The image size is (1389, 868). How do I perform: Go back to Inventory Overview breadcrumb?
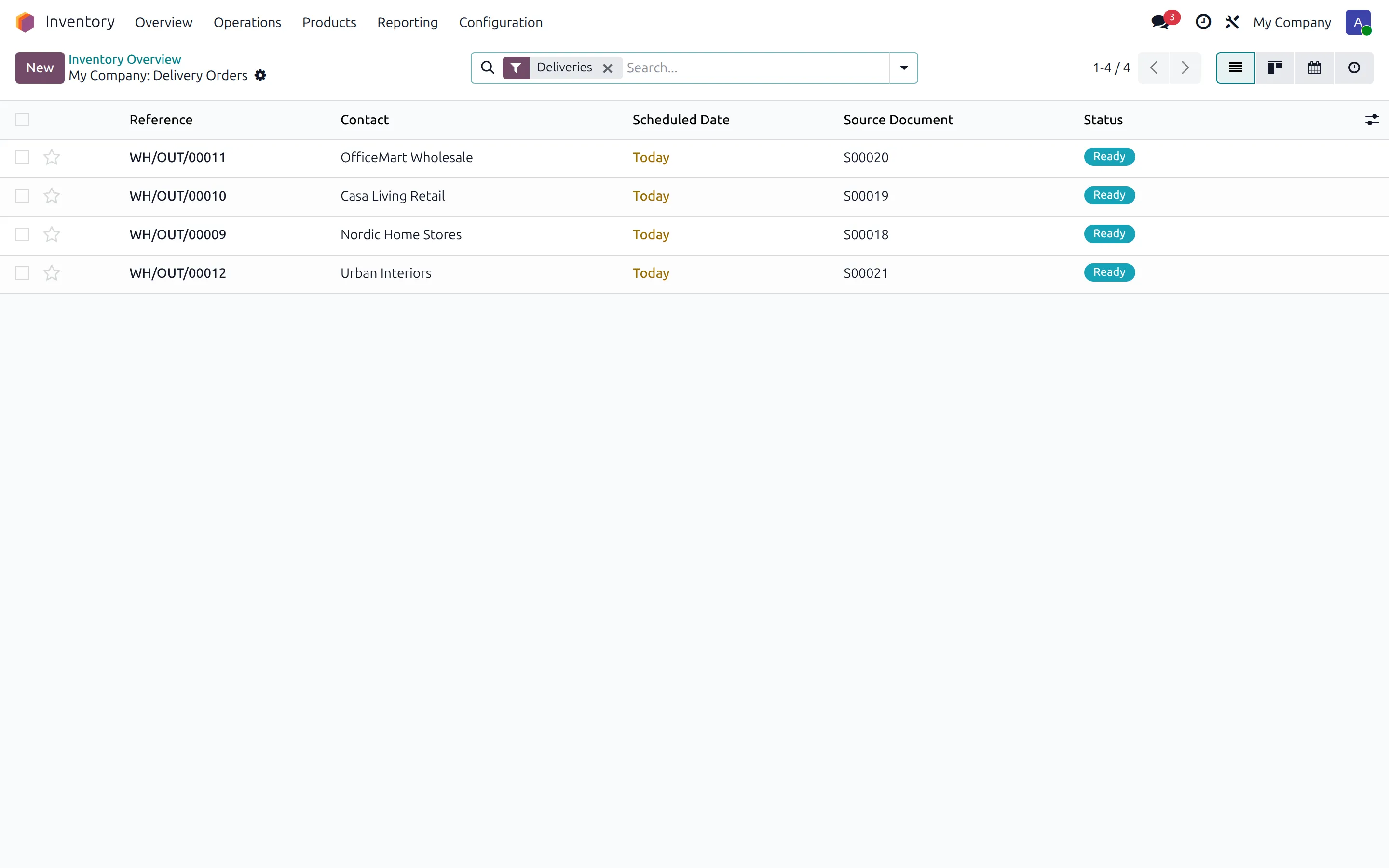(124, 59)
